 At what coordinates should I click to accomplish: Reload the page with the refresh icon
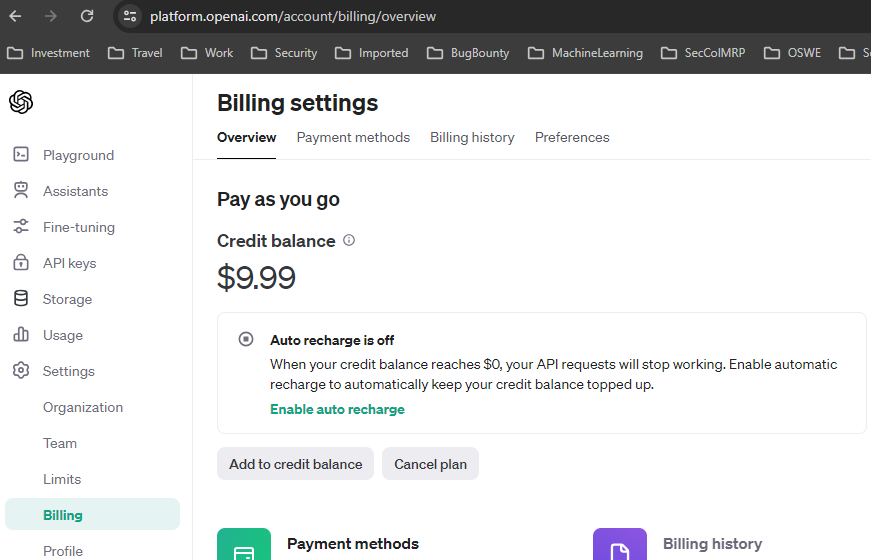pyautogui.click(x=87, y=16)
